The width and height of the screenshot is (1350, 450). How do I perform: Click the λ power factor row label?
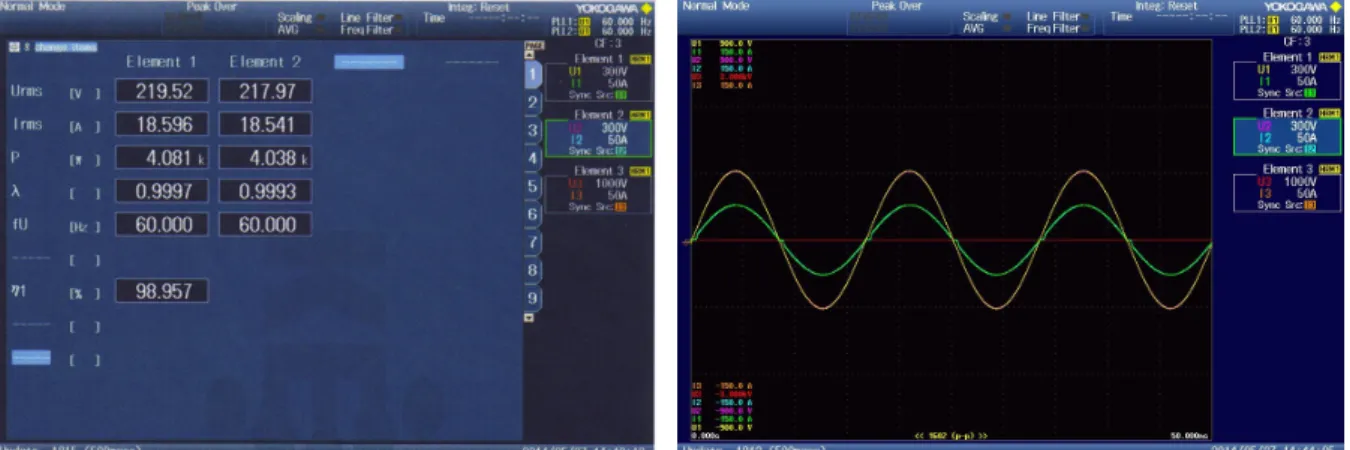coord(15,191)
